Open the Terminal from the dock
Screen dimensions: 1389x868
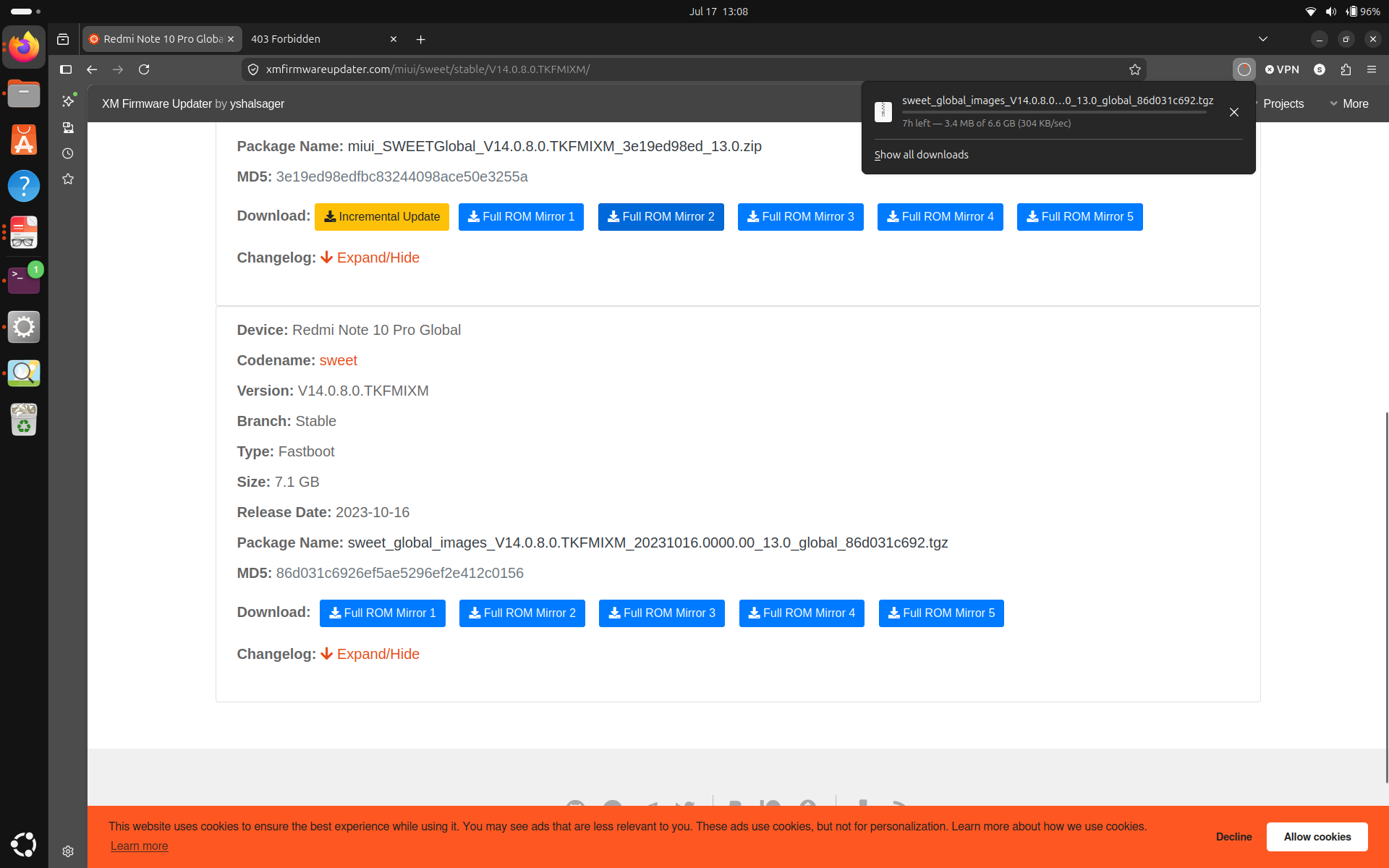24,279
